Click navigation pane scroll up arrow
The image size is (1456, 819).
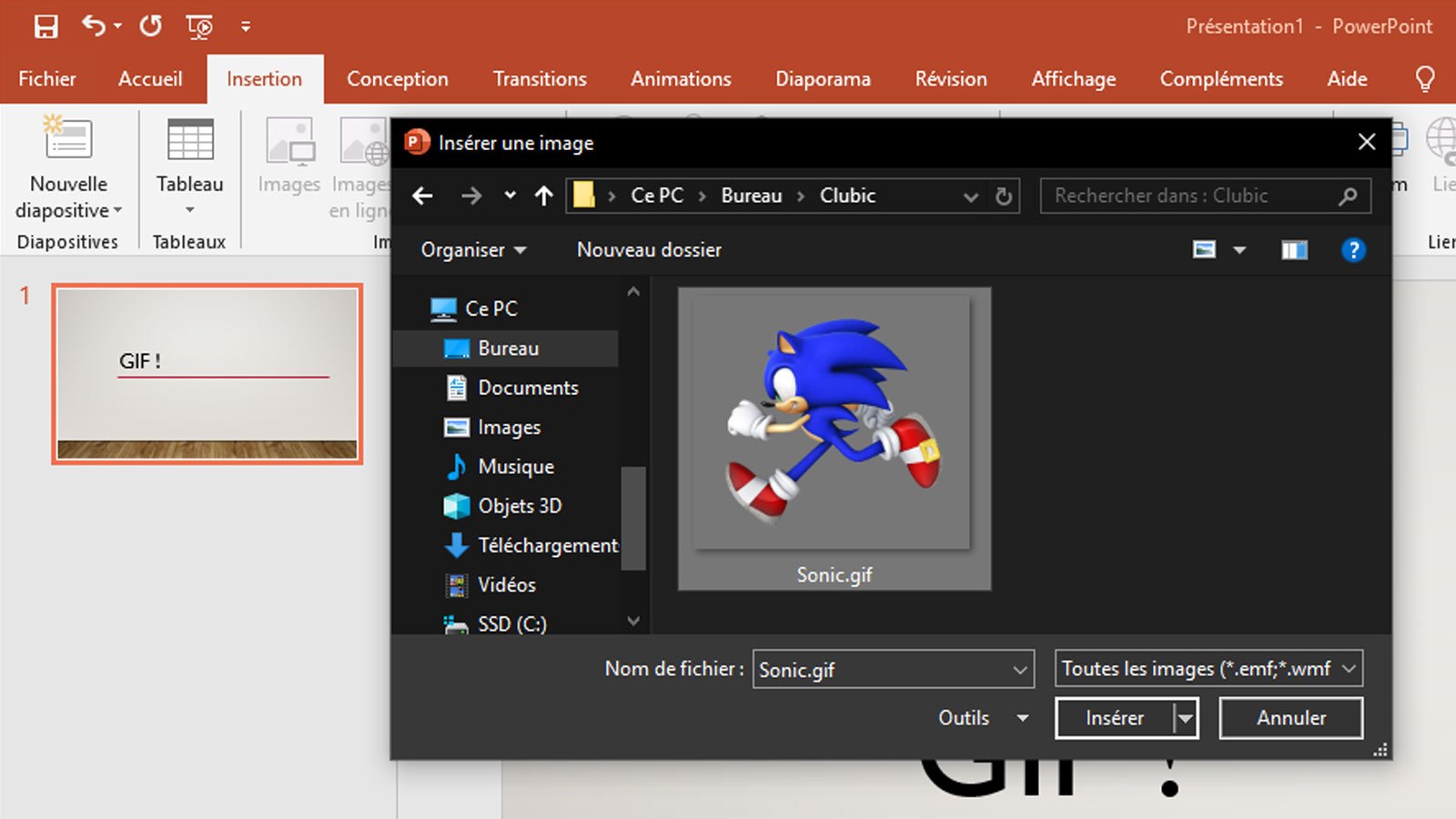633,292
